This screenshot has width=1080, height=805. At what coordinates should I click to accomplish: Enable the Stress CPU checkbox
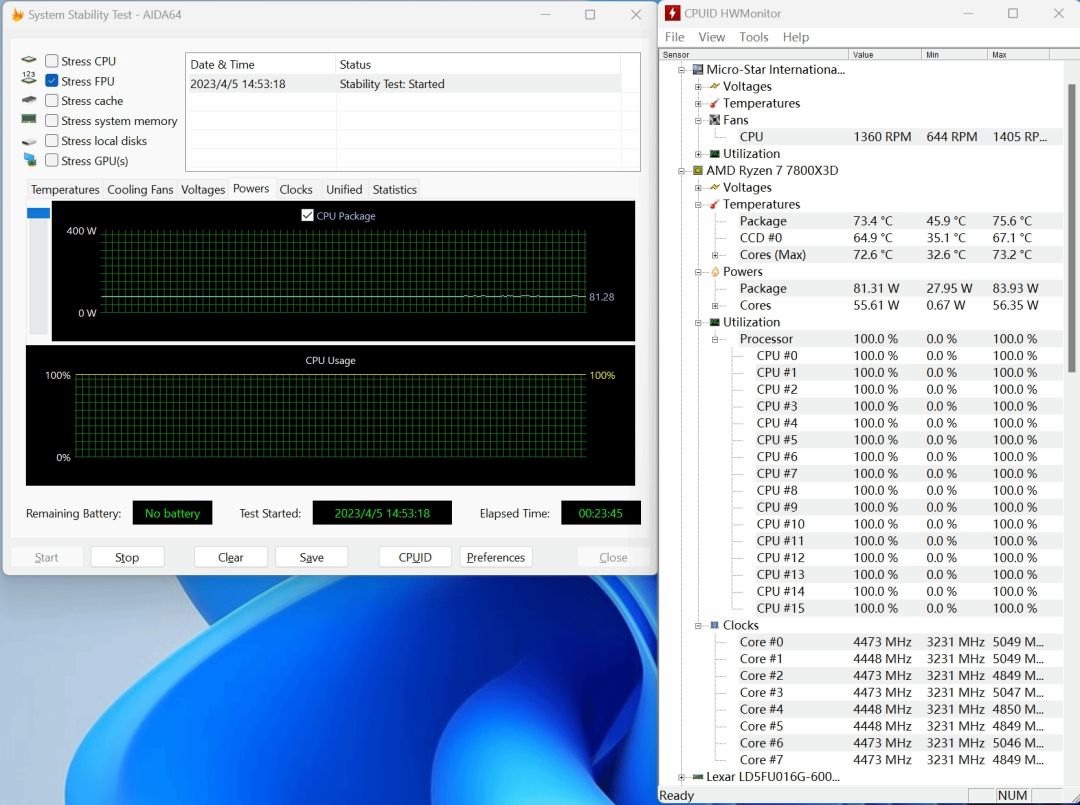click(x=52, y=61)
